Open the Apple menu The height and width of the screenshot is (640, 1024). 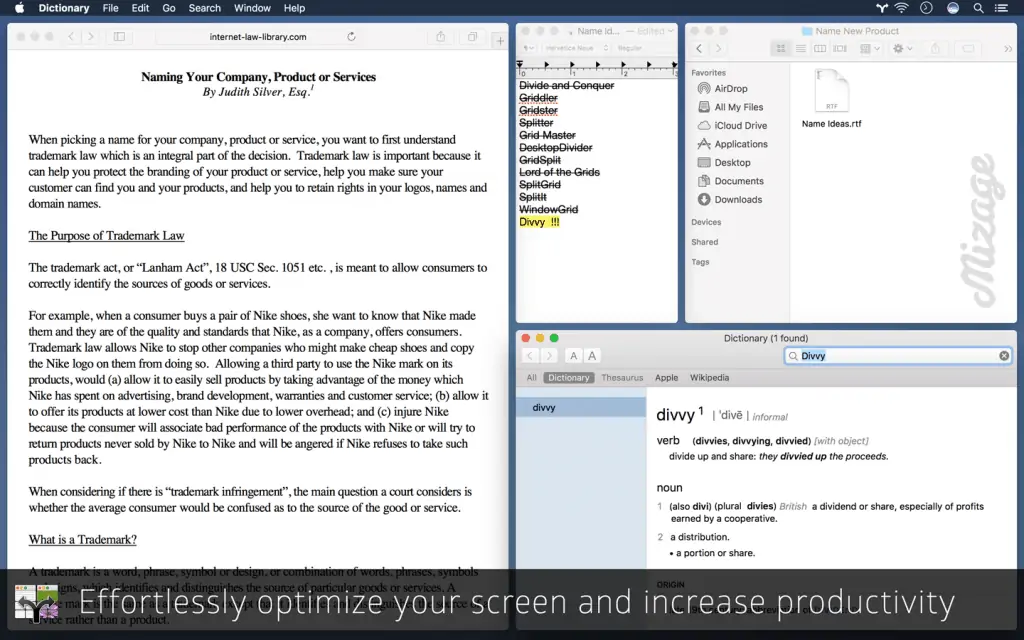(x=19, y=8)
